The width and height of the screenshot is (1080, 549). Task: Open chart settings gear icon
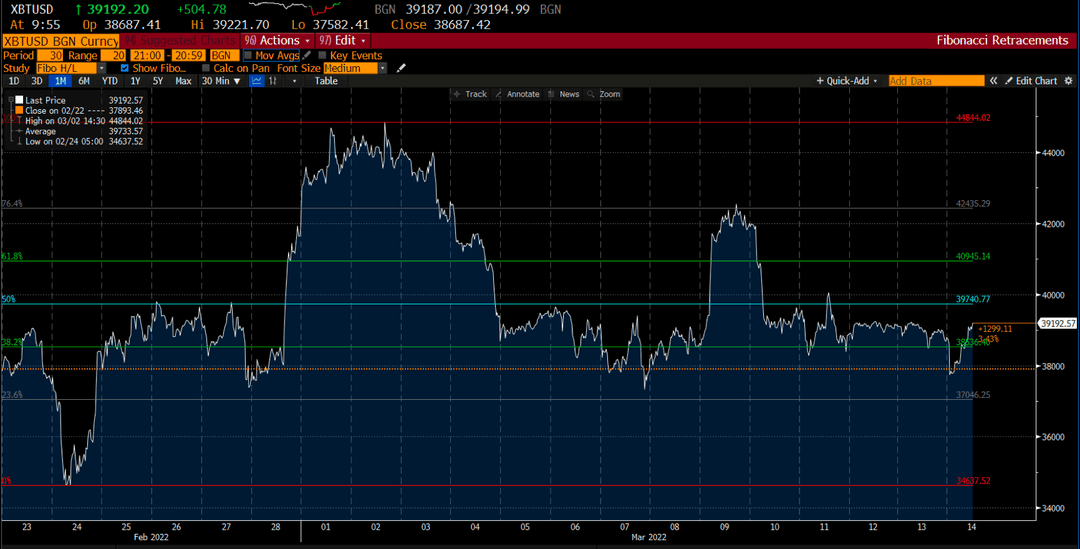(x=1068, y=81)
